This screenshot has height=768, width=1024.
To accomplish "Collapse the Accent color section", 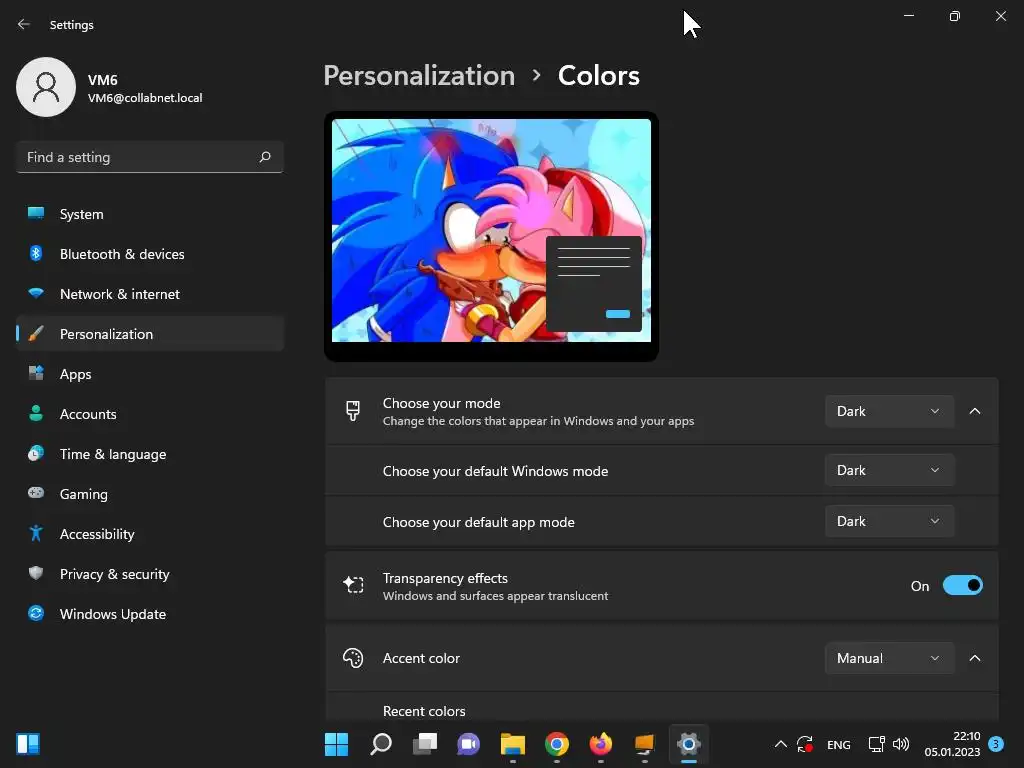I will (x=974, y=658).
